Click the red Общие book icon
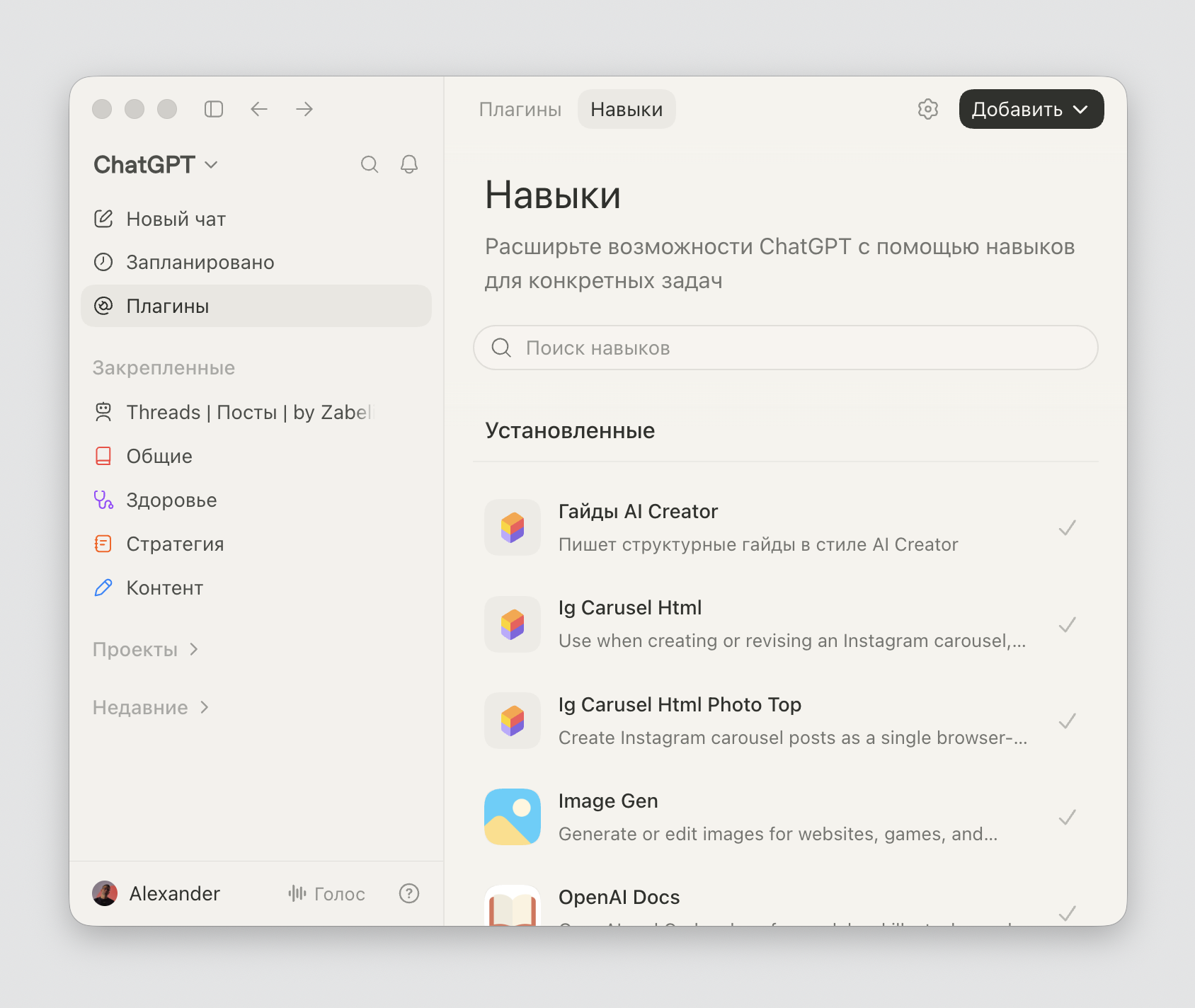Image resolution: width=1195 pixels, height=1008 pixels. [103, 456]
